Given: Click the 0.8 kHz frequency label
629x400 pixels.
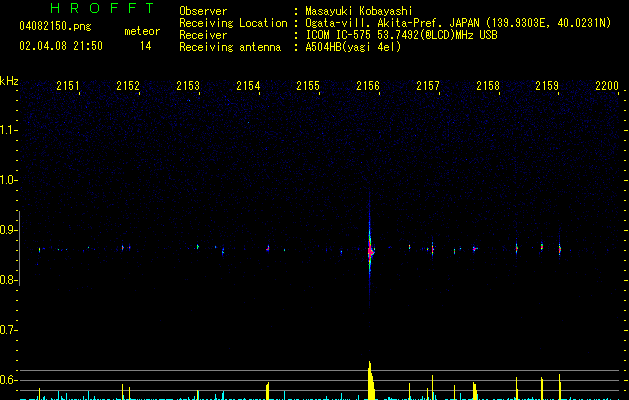Looking at the screenshot, I should tap(8, 280).
